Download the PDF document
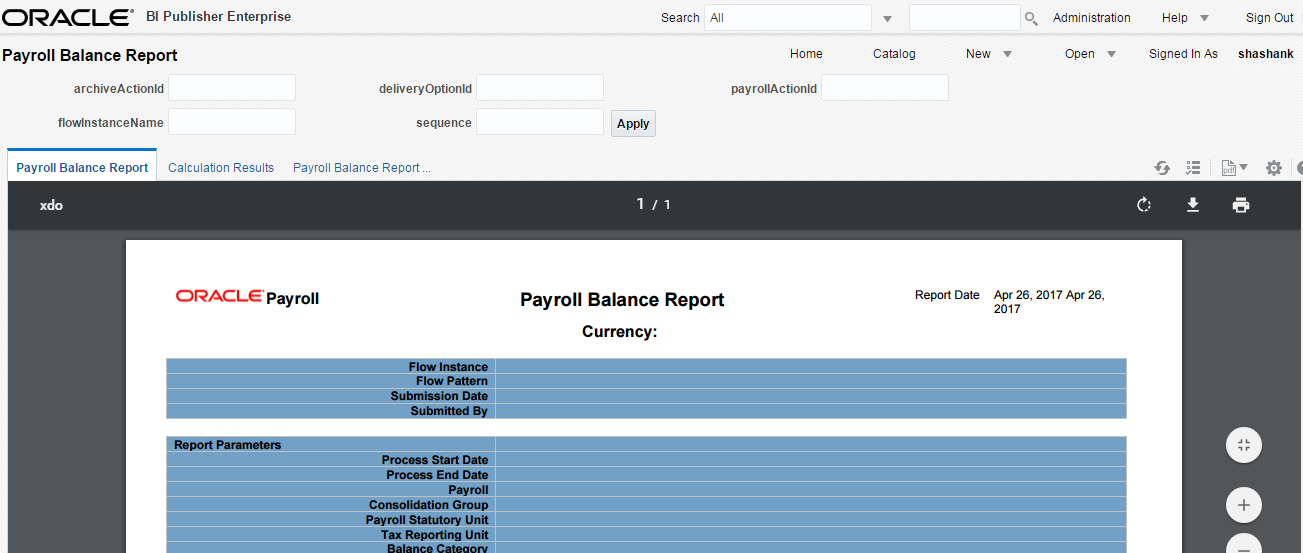The width and height of the screenshot is (1303, 553). pos(1192,205)
